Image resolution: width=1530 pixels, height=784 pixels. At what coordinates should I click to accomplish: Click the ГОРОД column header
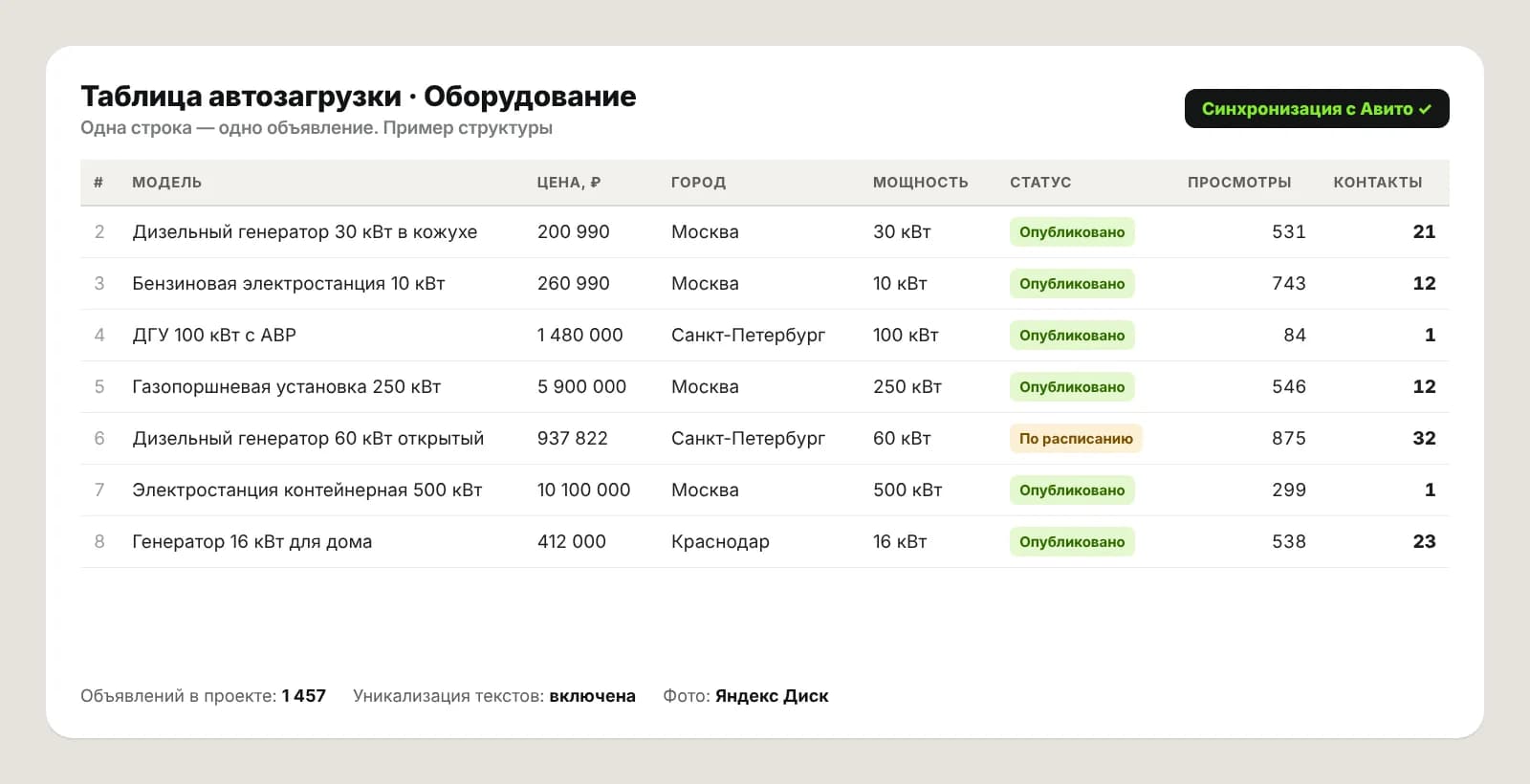(x=698, y=183)
